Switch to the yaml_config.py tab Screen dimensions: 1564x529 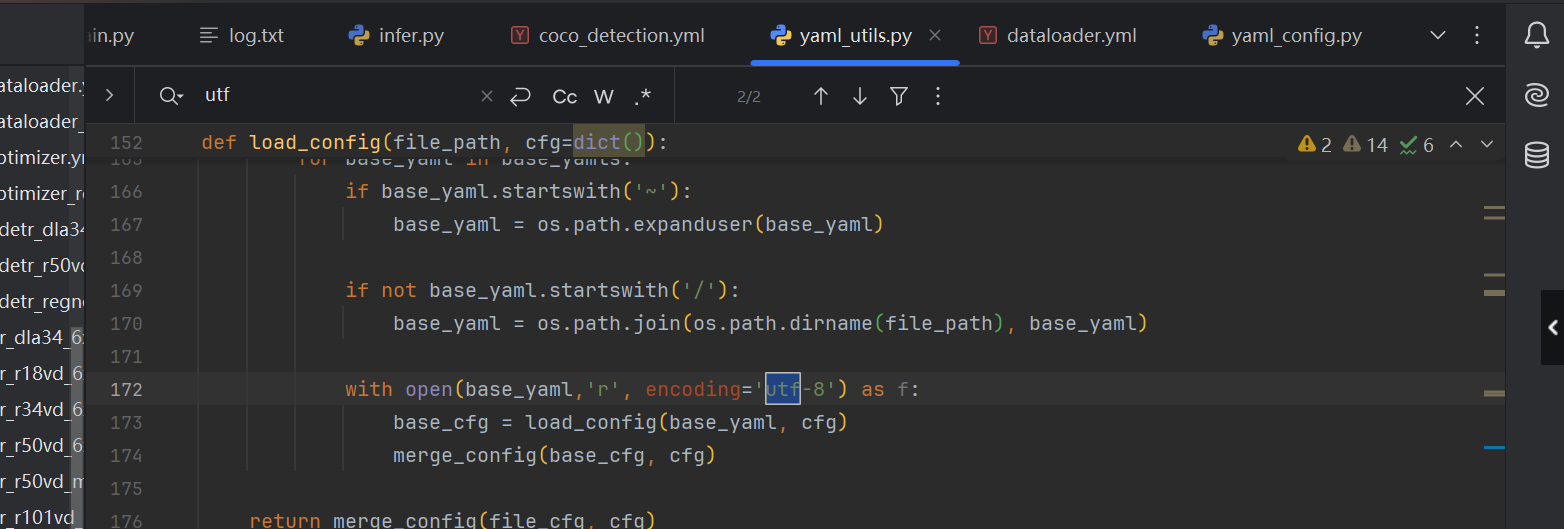coord(1282,36)
